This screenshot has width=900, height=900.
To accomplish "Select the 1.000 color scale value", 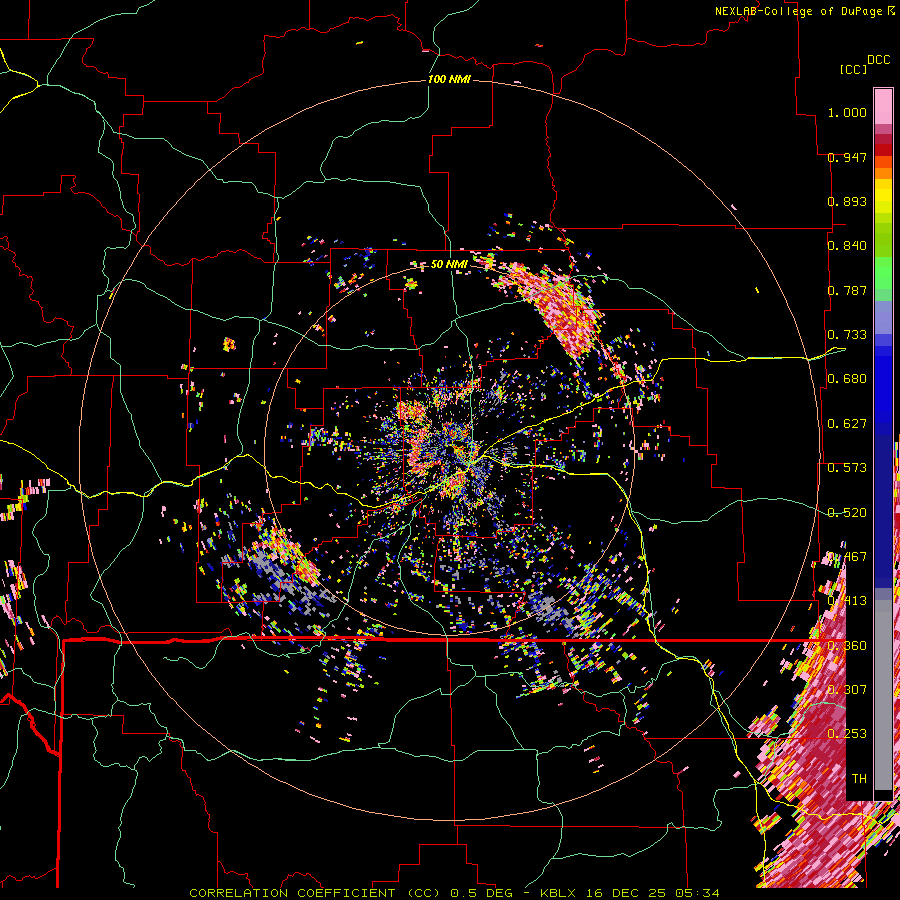I will click(x=847, y=112).
